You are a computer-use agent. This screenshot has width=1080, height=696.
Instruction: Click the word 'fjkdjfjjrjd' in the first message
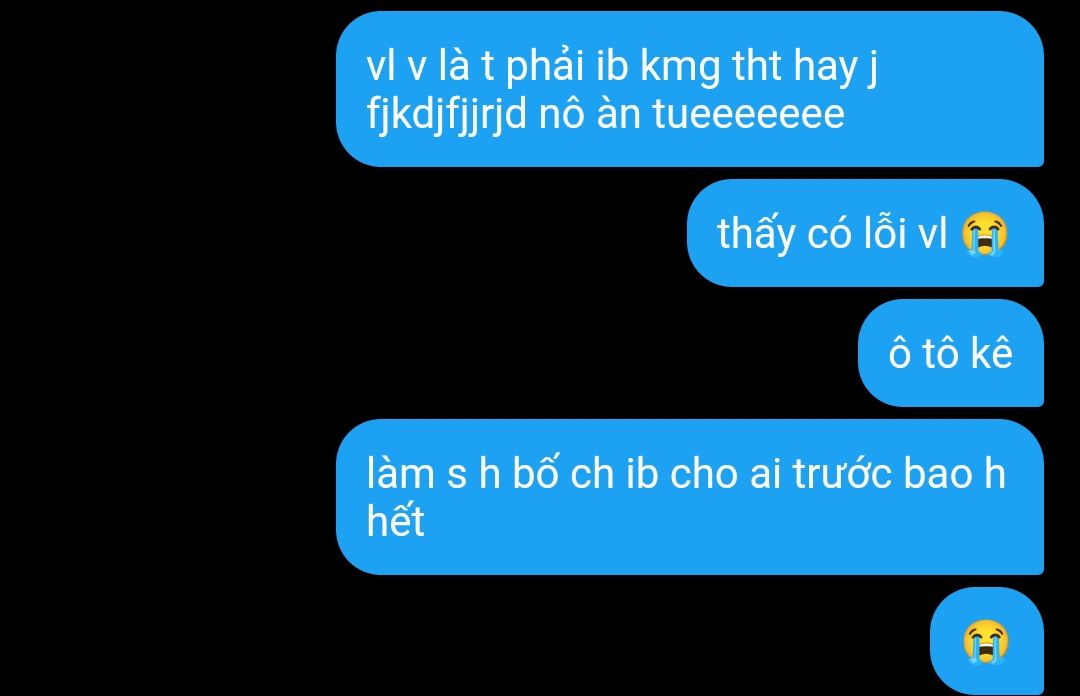point(447,114)
